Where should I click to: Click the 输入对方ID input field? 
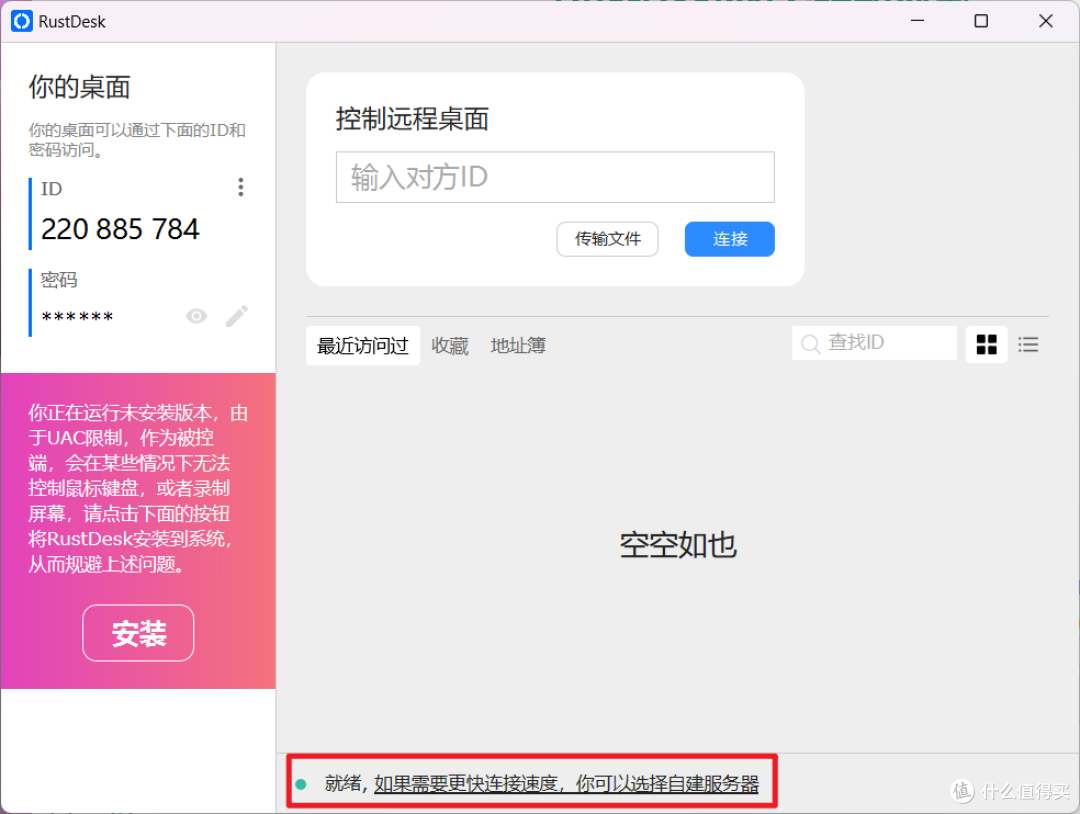(x=555, y=177)
